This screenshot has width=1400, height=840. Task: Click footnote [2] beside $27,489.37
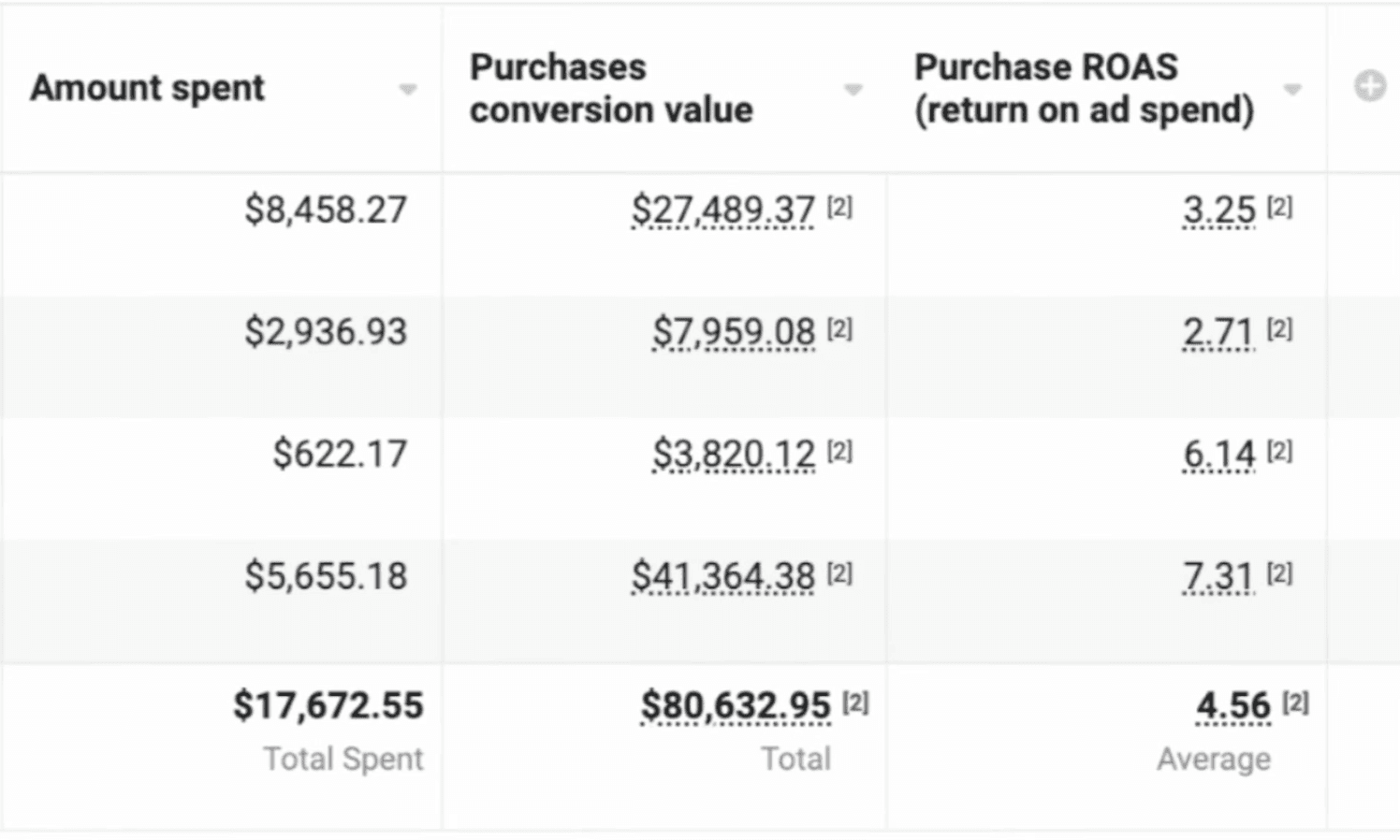(x=839, y=208)
